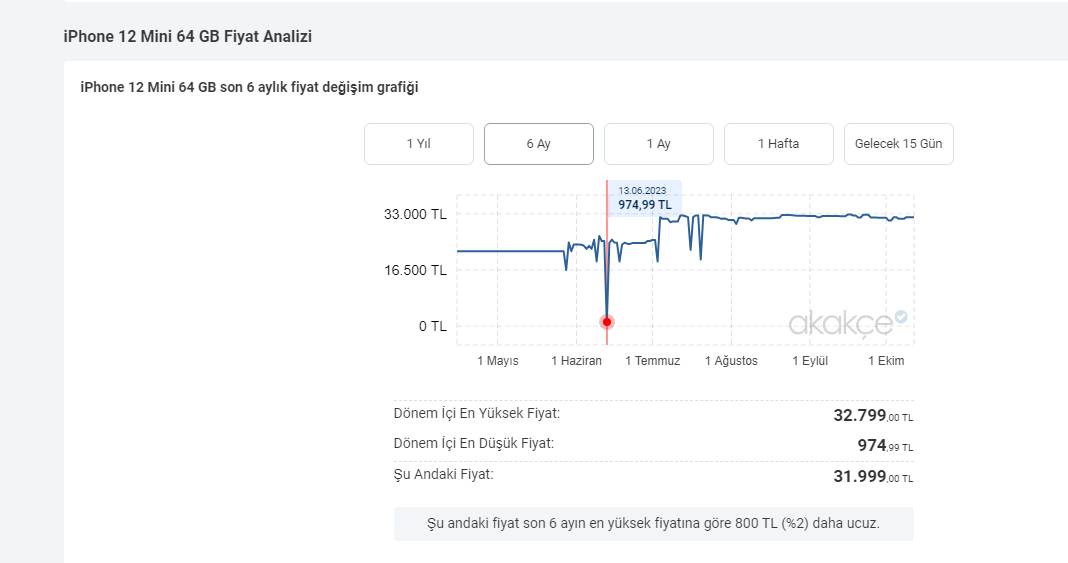Click the Şu Andaki Fiyat label
Screen dimensions: 1068x563
point(443,474)
